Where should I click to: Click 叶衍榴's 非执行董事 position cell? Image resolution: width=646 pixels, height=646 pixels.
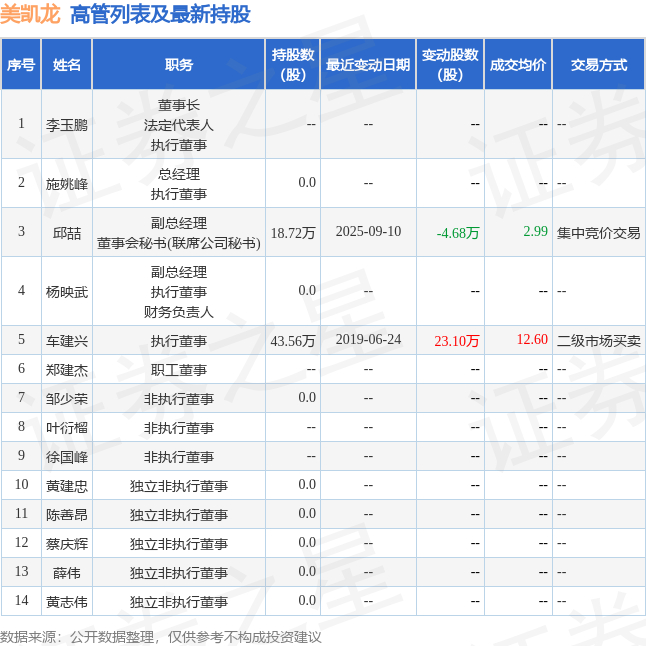pos(179,428)
